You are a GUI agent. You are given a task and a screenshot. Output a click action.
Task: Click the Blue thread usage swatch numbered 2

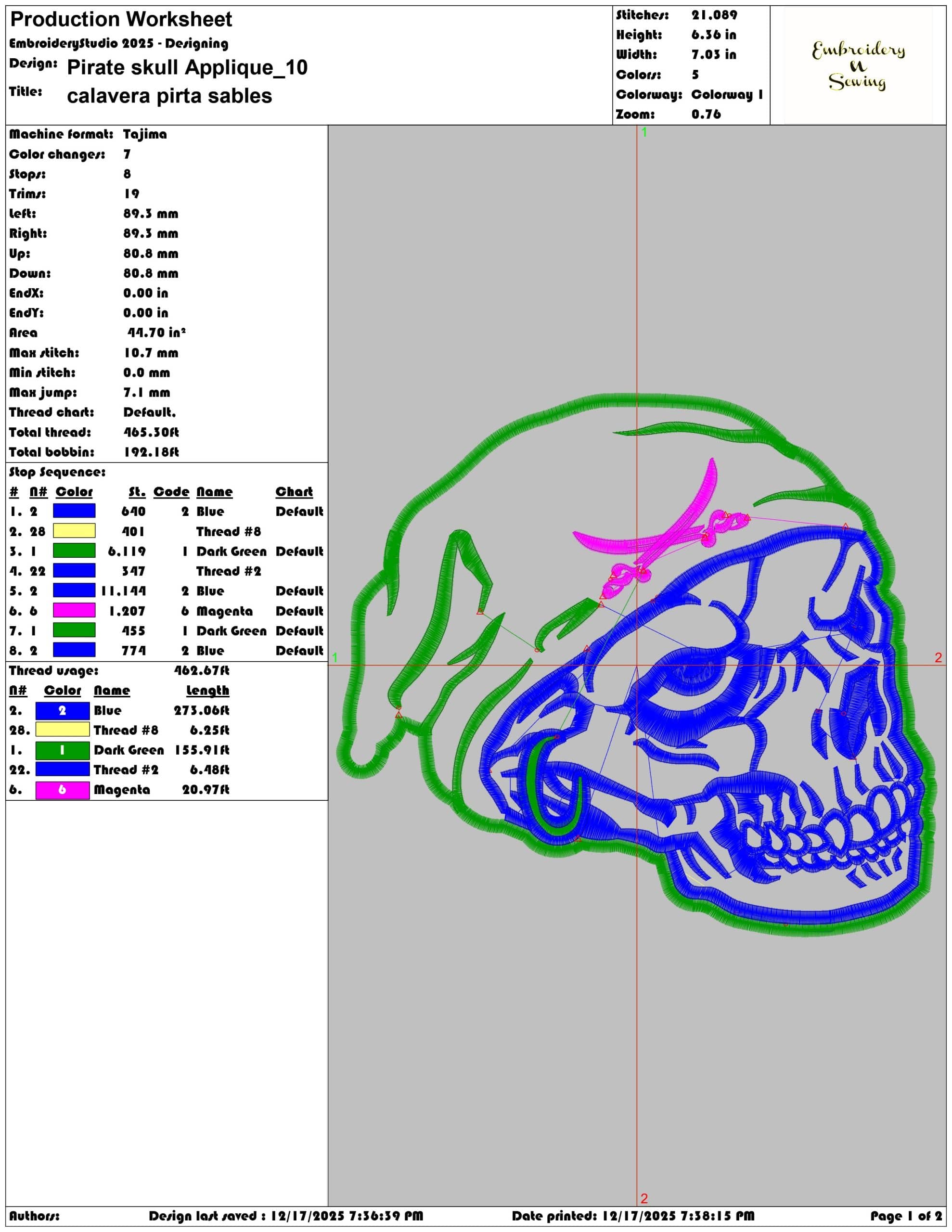click(x=63, y=711)
